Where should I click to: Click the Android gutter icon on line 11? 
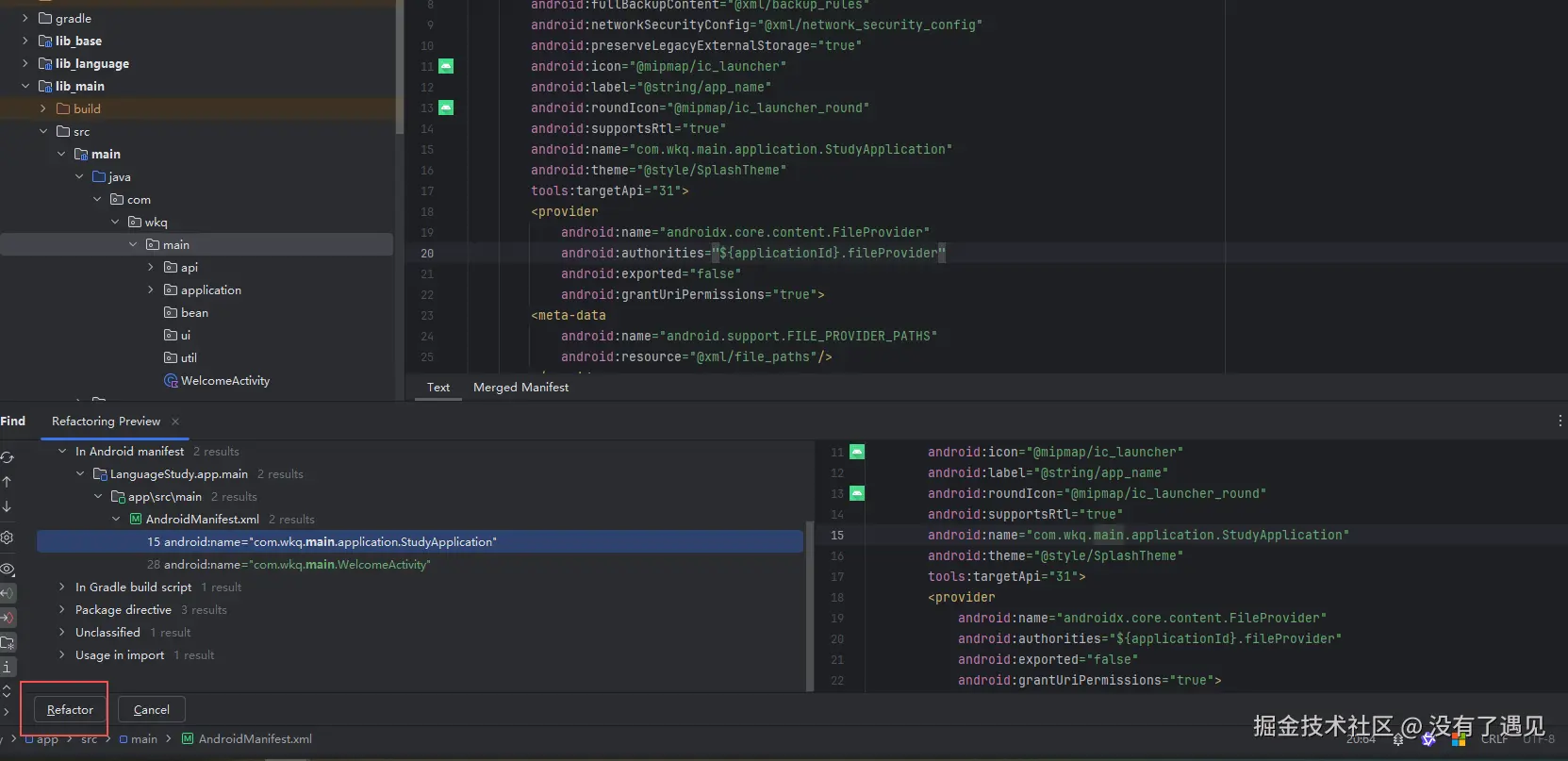[x=446, y=66]
